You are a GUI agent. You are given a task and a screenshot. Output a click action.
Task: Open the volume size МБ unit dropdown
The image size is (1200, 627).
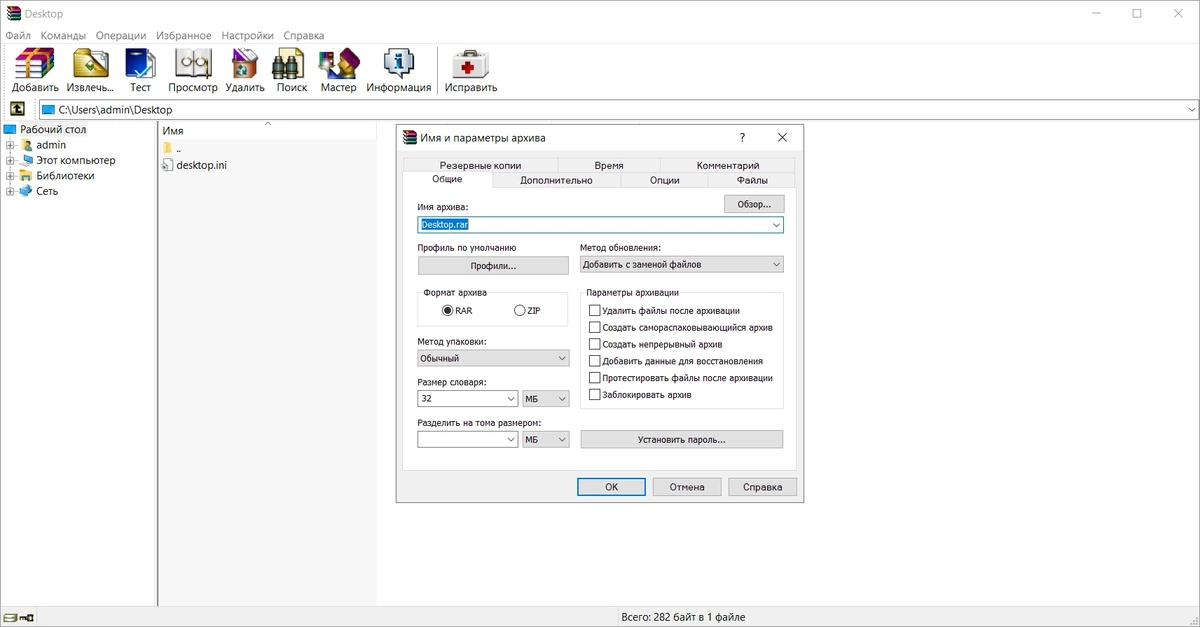point(546,439)
